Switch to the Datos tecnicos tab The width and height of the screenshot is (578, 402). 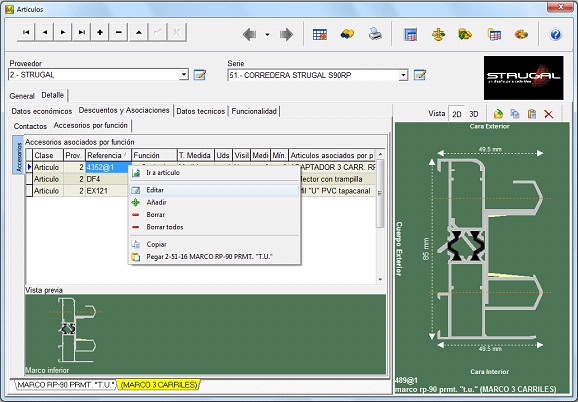coord(201,111)
